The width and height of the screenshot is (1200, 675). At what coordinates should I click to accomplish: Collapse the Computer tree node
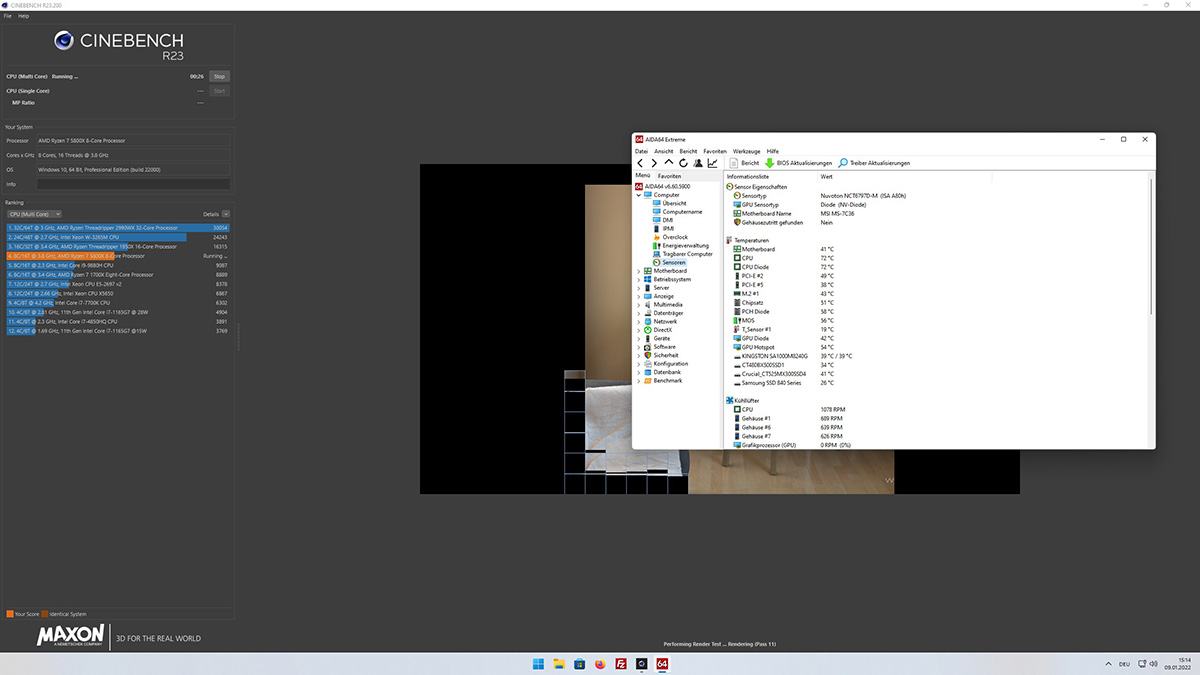coord(639,195)
